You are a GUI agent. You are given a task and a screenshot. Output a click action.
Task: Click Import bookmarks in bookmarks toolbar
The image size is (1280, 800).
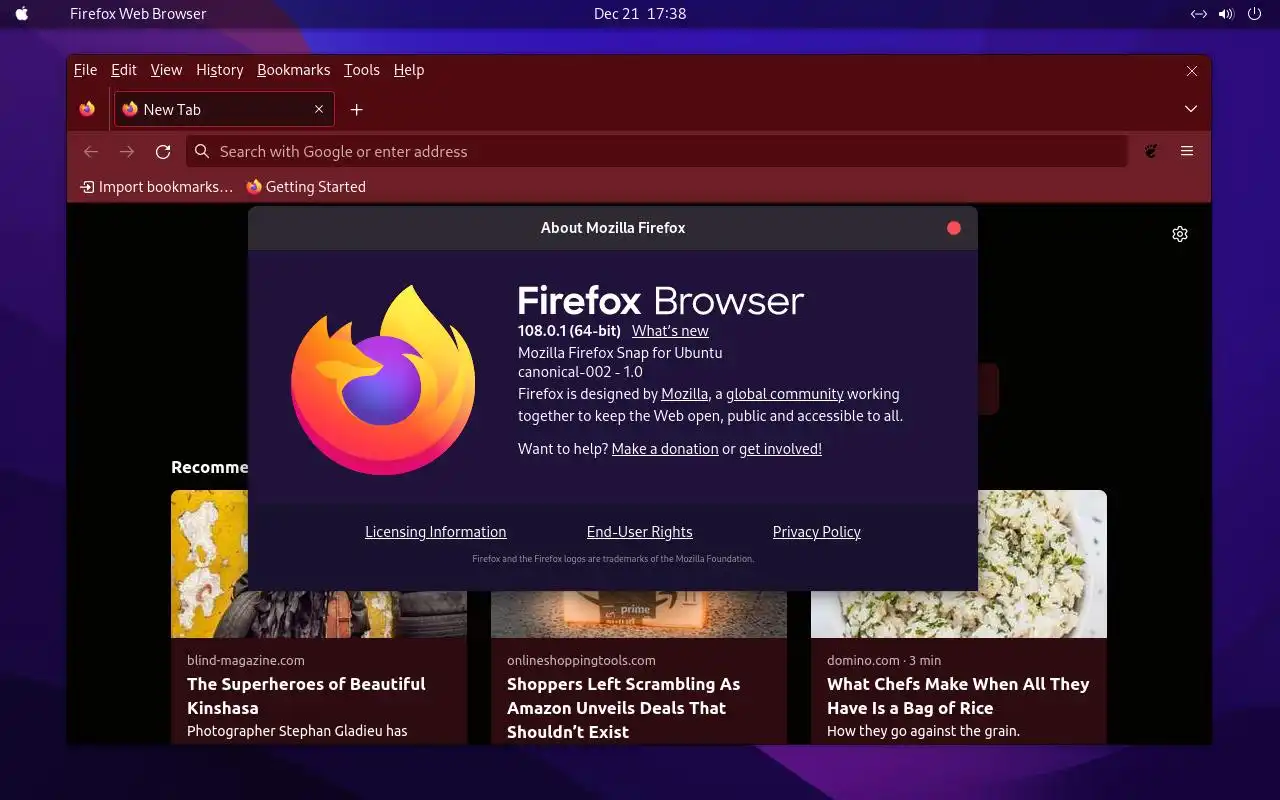[x=156, y=187]
